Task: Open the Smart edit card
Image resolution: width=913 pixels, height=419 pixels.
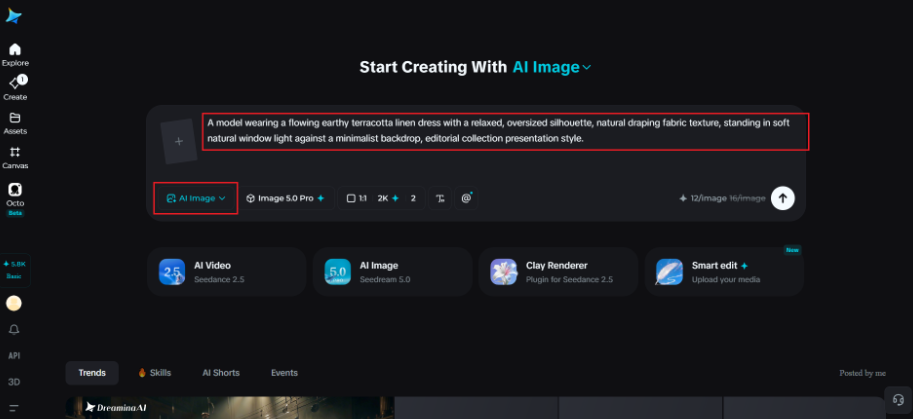Action: point(724,272)
